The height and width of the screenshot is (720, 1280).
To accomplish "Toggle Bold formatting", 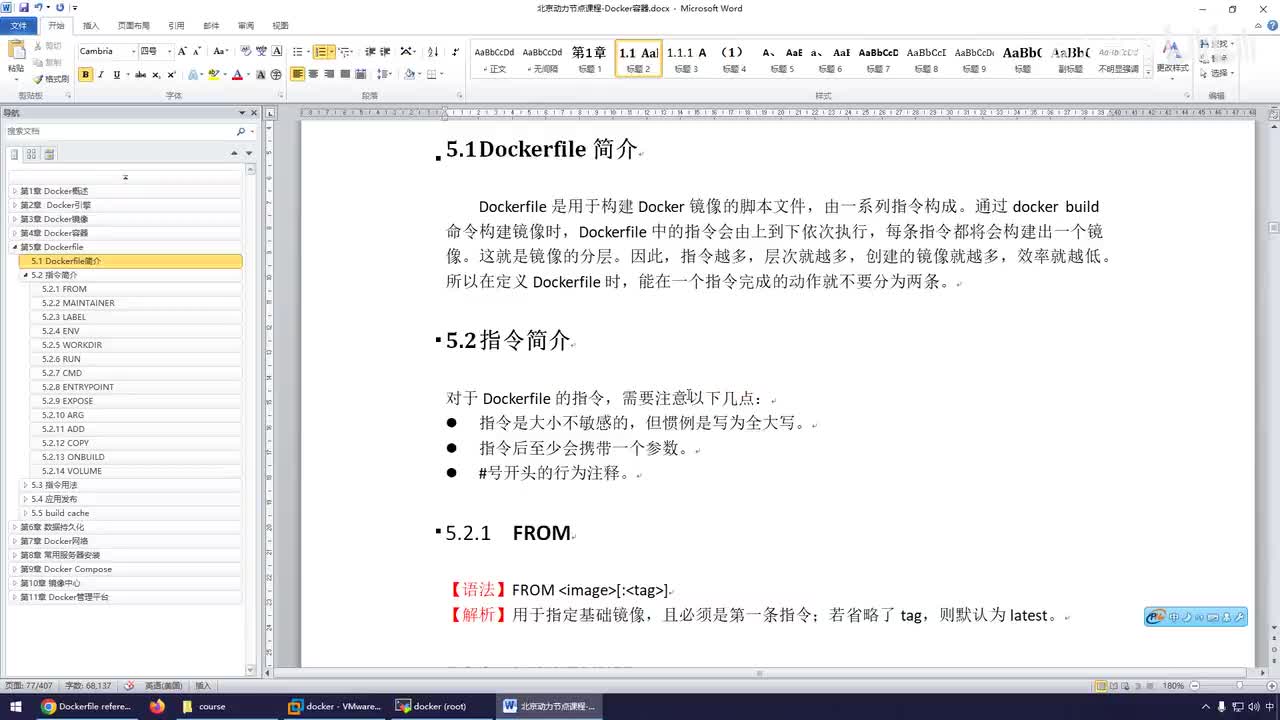I will [85, 74].
